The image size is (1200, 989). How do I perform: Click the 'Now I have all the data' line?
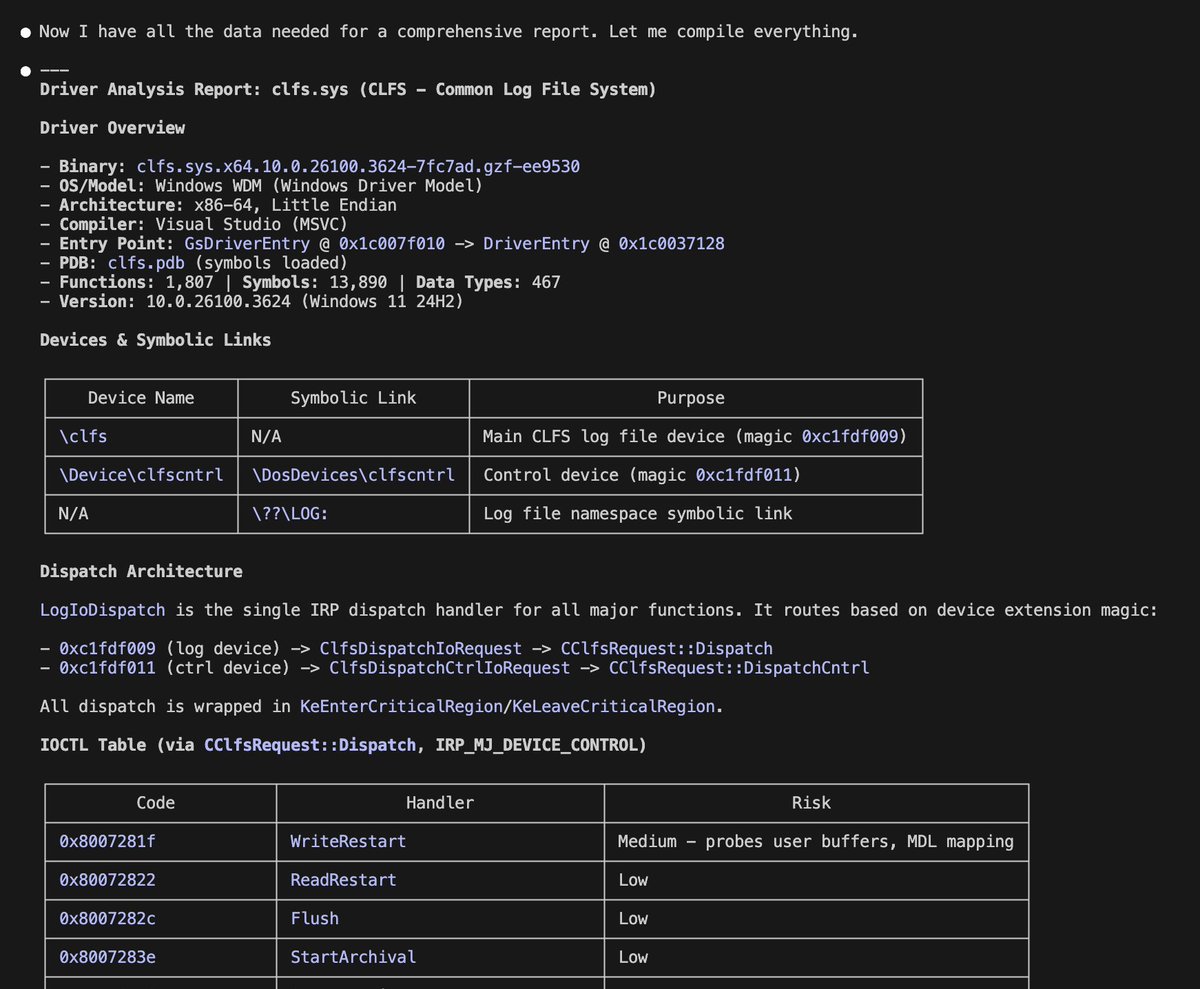point(448,31)
